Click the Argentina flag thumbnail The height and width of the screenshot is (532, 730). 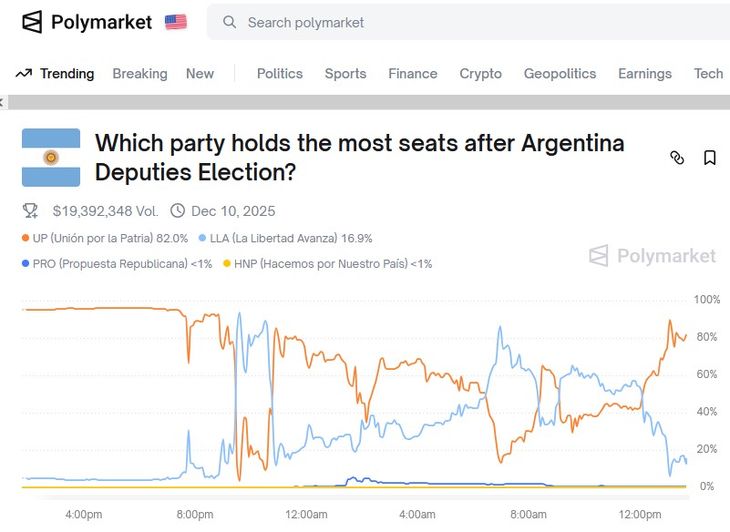[51, 157]
